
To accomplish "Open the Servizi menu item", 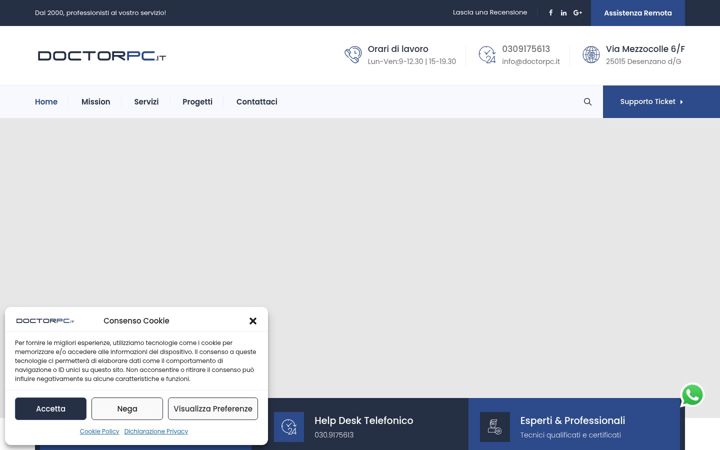I will [x=146, y=101].
